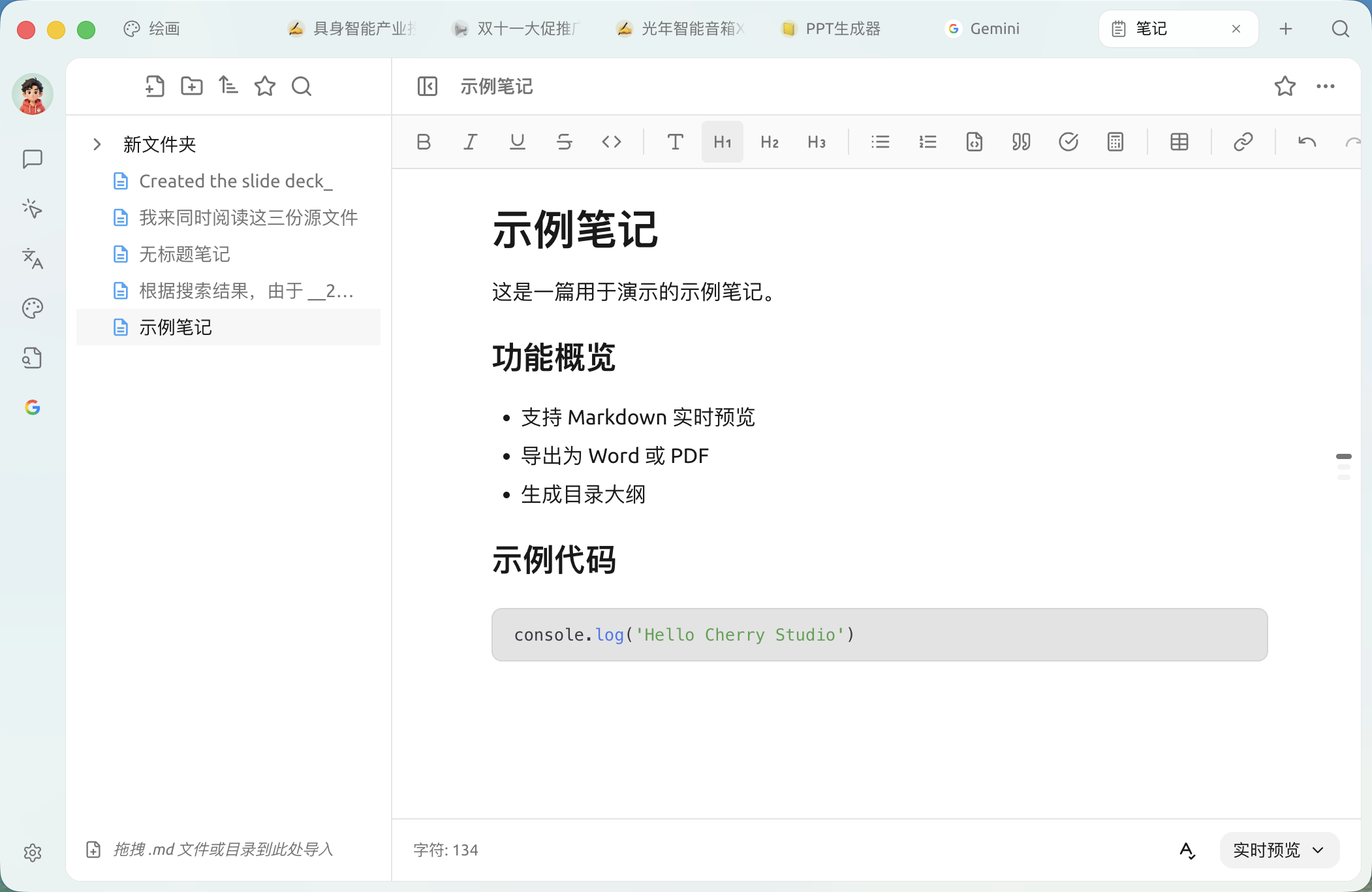Select the paragraph text style button
The width and height of the screenshot is (1372, 892).
point(676,142)
